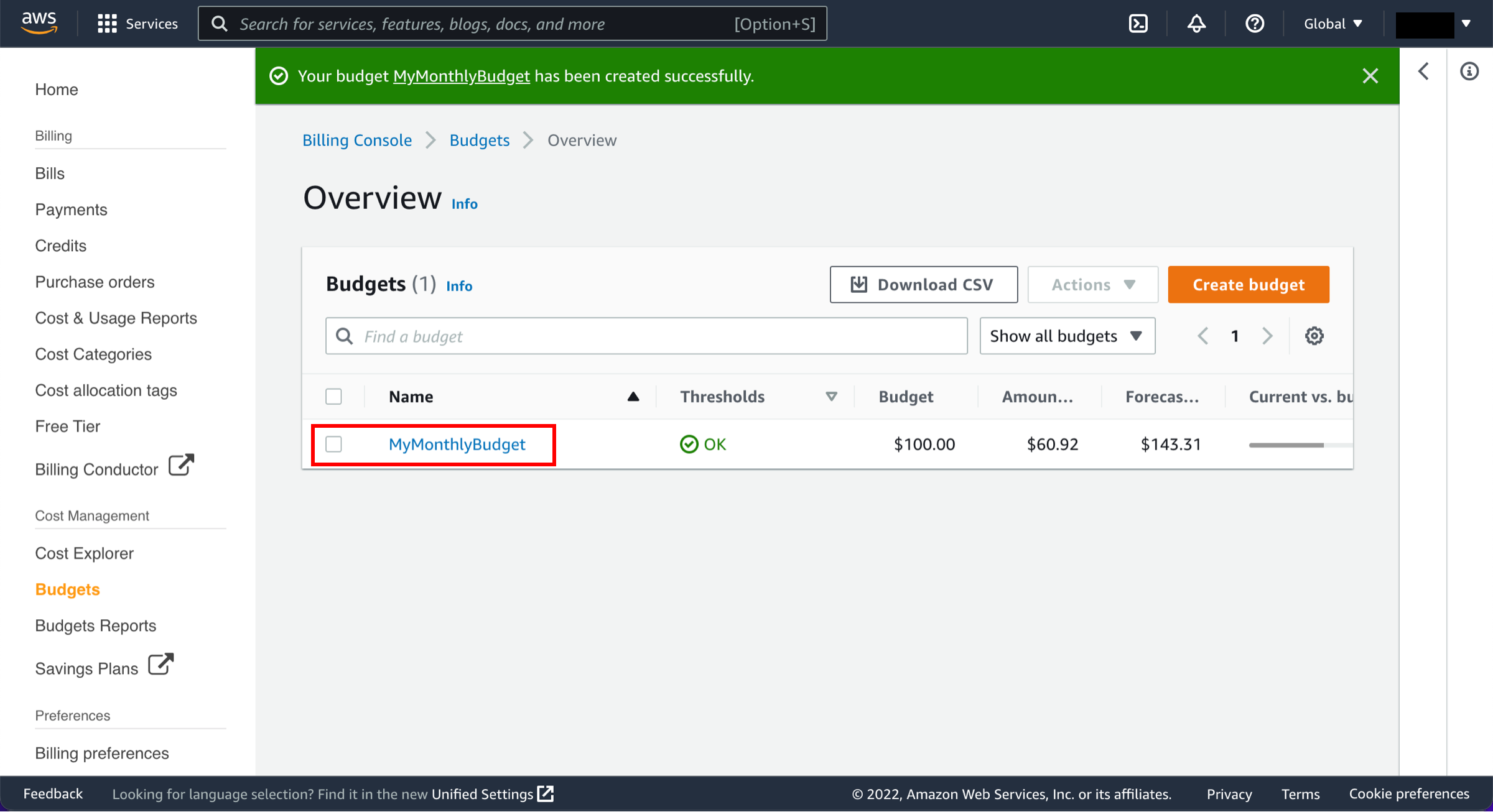Go to the AWS home logo
Screen dimensions: 1493x812
tap(39, 23)
